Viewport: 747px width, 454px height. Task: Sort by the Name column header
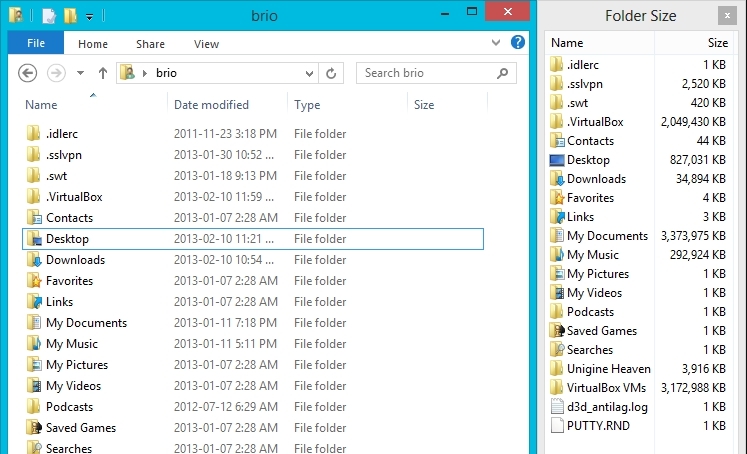coord(41,105)
